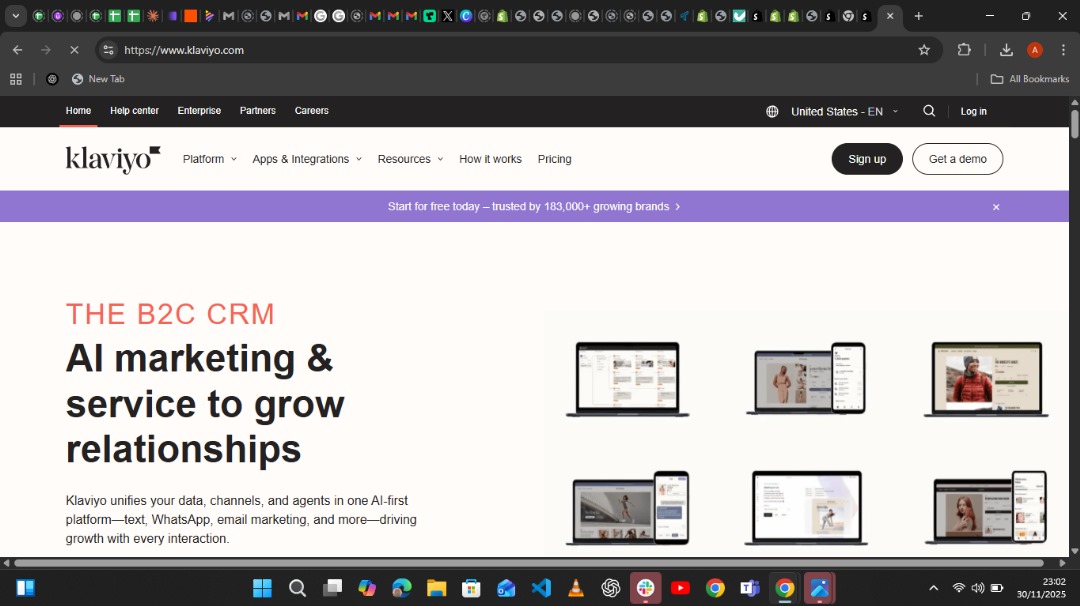This screenshot has height=606, width=1080.
Task: Open YouTube from the taskbar
Action: (x=681, y=588)
